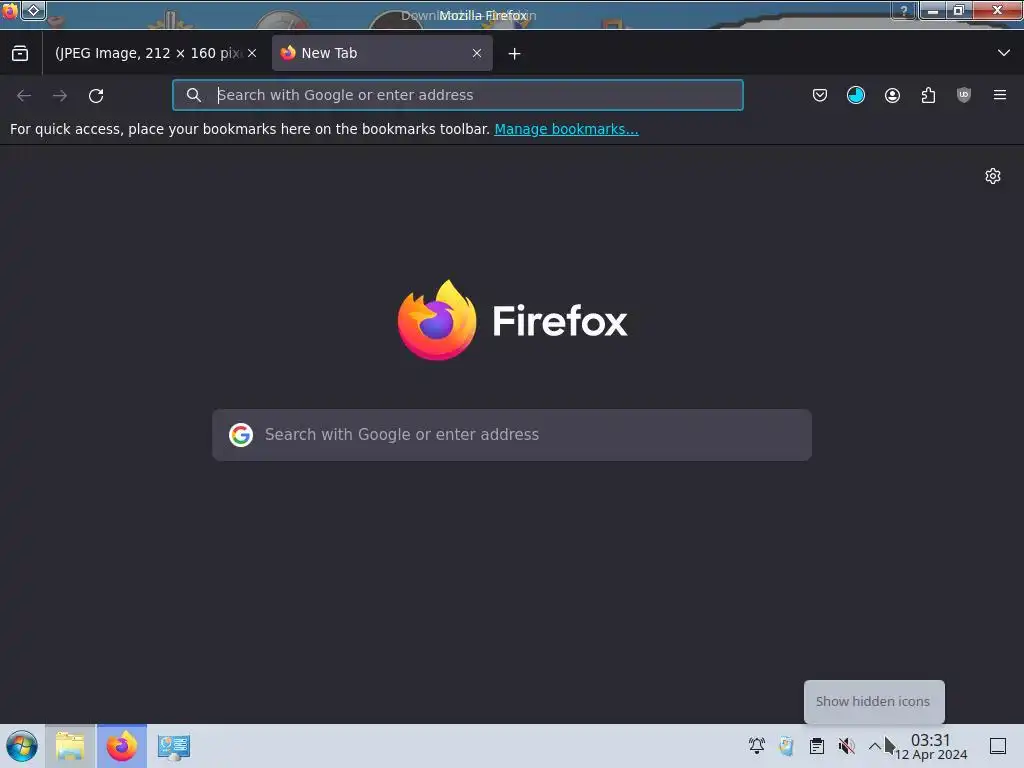Image resolution: width=1024 pixels, height=768 pixels.
Task: Select Firefox in the taskbar
Action: coord(122,746)
